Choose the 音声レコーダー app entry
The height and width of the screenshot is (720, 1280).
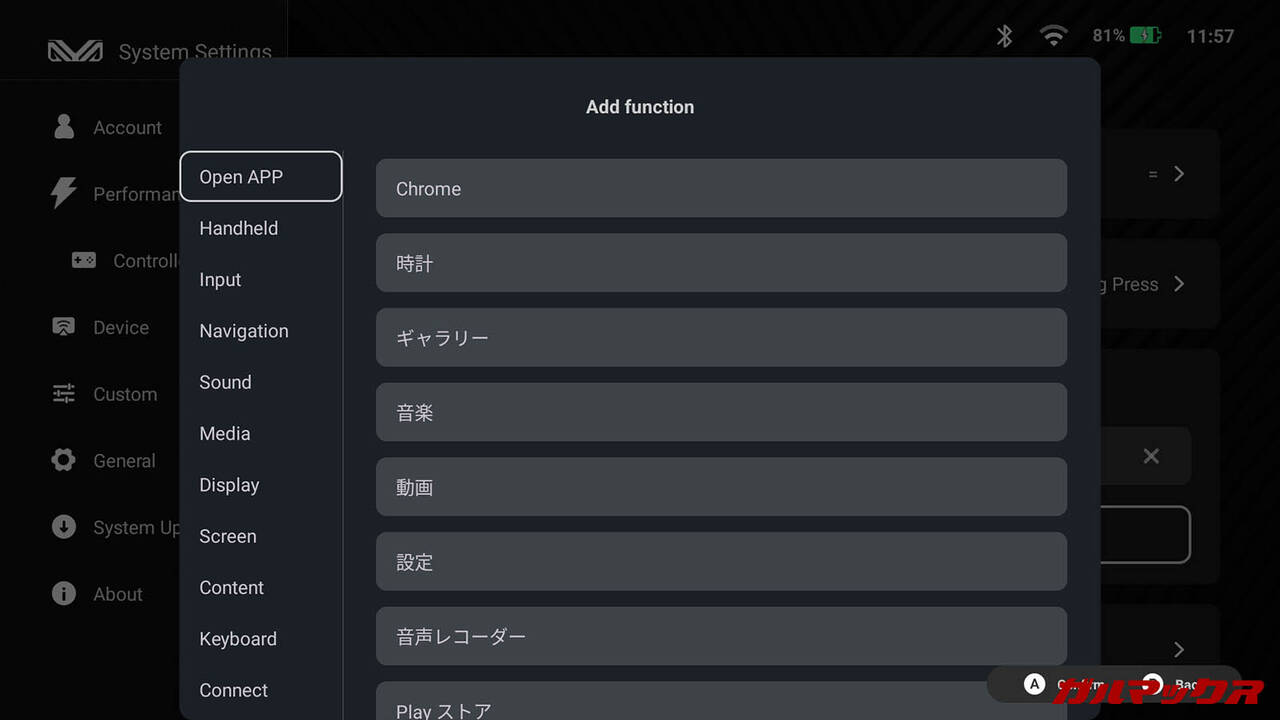[721, 636]
